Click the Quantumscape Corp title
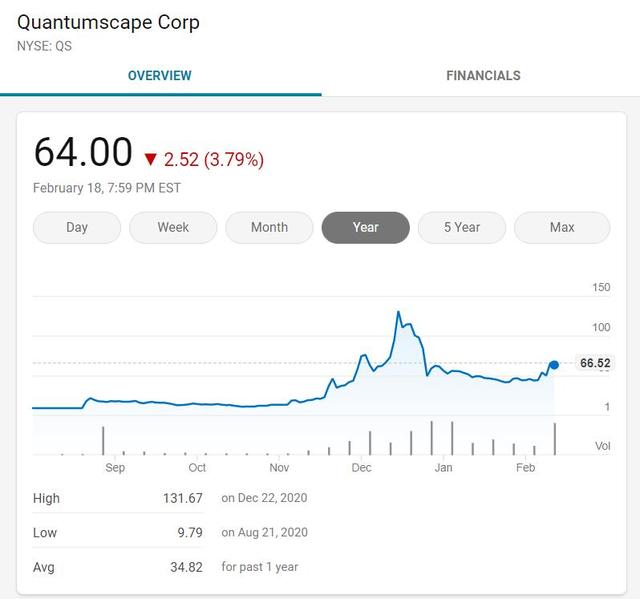Screen dimensions: 640x599 tap(109, 22)
